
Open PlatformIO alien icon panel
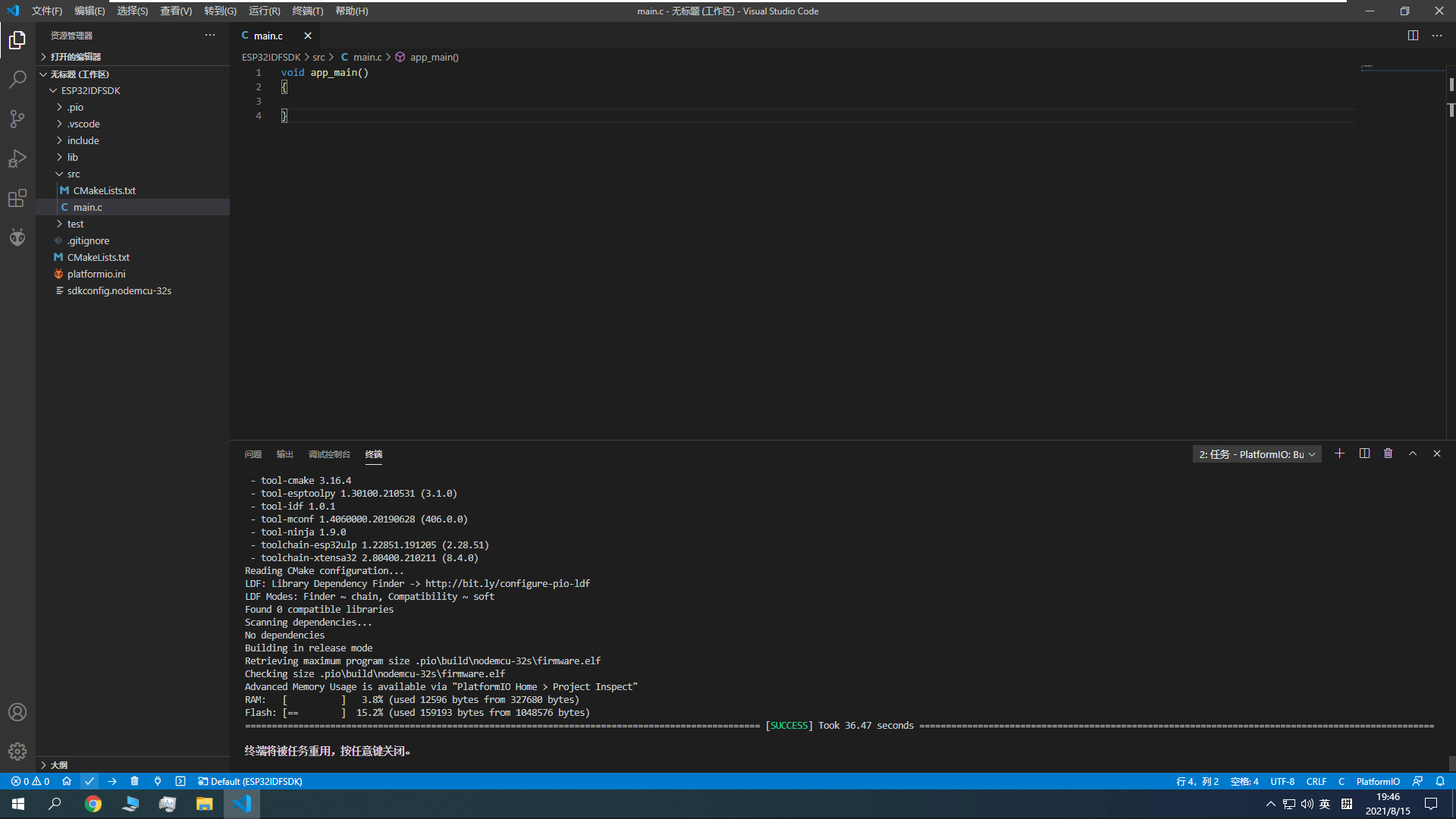tap(17, 237)
